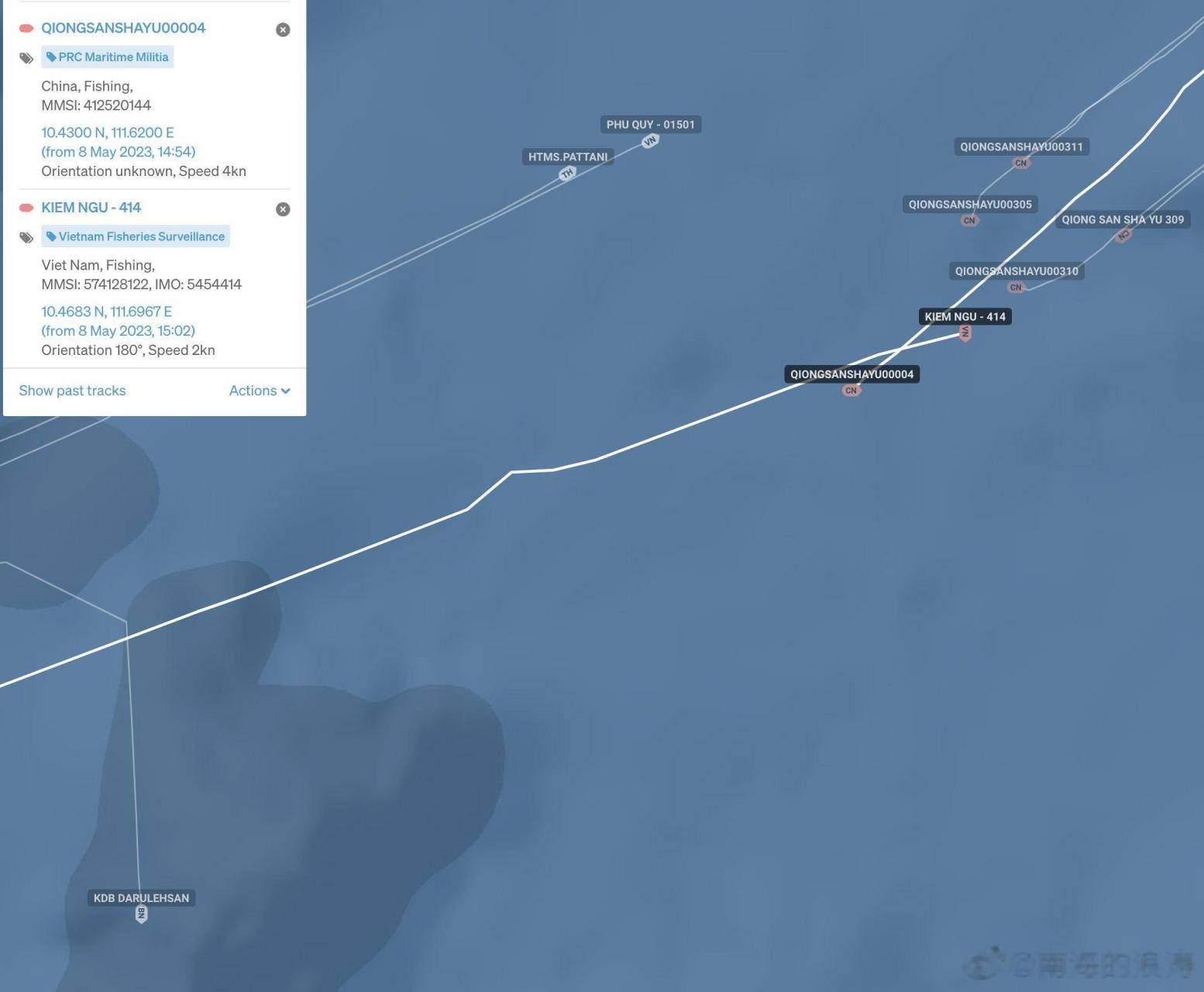The height and width of the screenshot is (992, 1204).
Task: Click the Vietnam Fisheries Surveillance tag
Action: point(136,236)
